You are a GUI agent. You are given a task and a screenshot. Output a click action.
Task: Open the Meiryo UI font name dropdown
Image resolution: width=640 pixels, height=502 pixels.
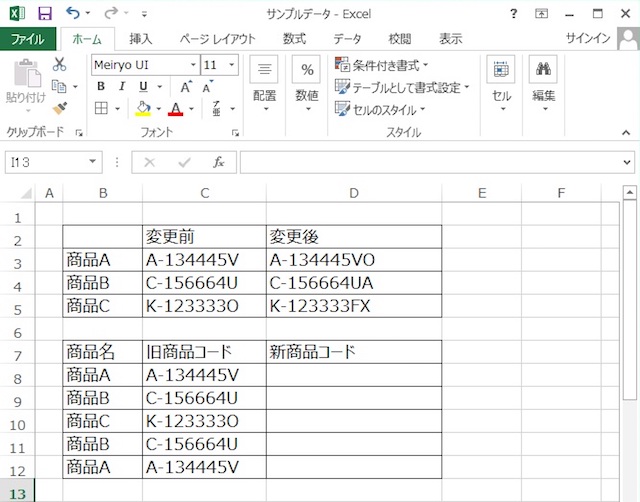click(x=193, y=64)
